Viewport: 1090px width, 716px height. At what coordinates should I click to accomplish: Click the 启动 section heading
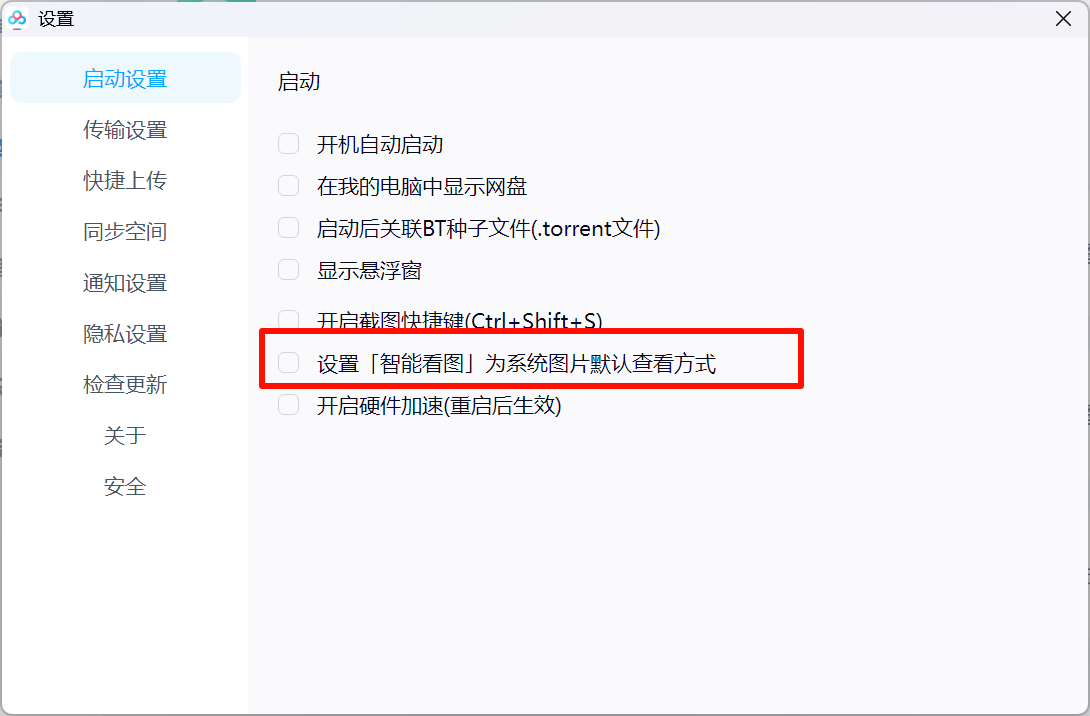tap(299, 81)
